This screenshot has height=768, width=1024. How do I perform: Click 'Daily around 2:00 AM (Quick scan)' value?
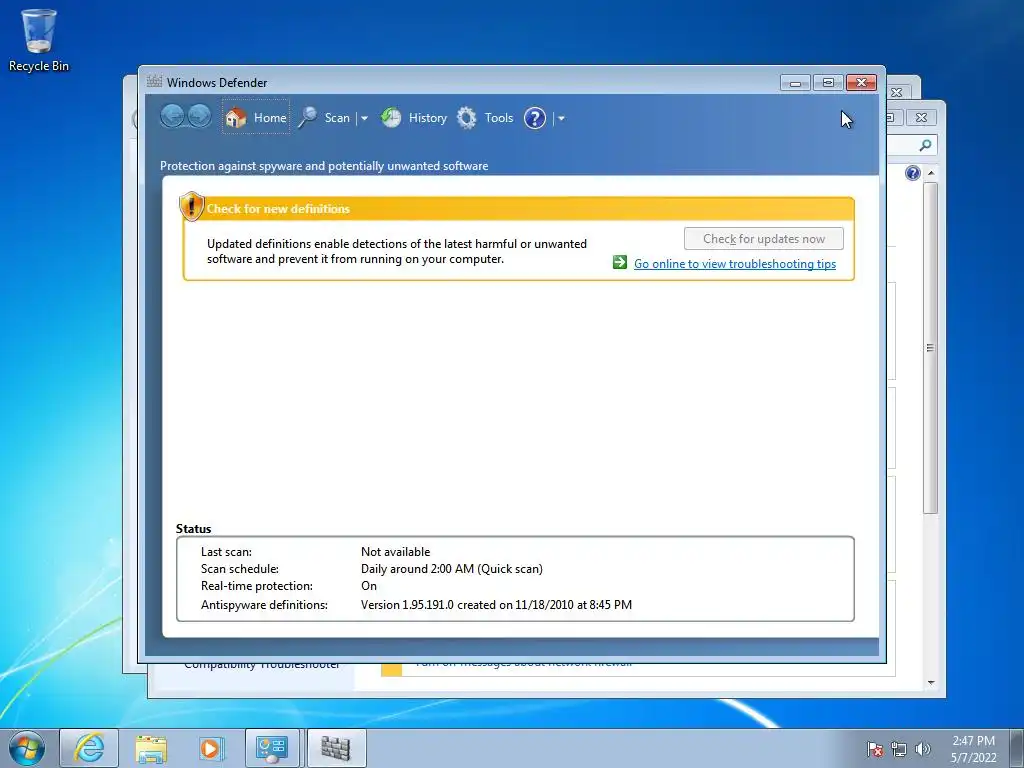(452, 569)
